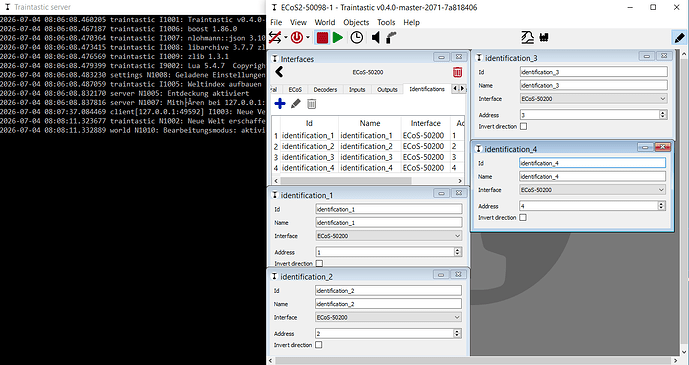This screenshot has width=689, height=365.
Task: Open the clock icon in toolbar
Action: tap(356, 38)
